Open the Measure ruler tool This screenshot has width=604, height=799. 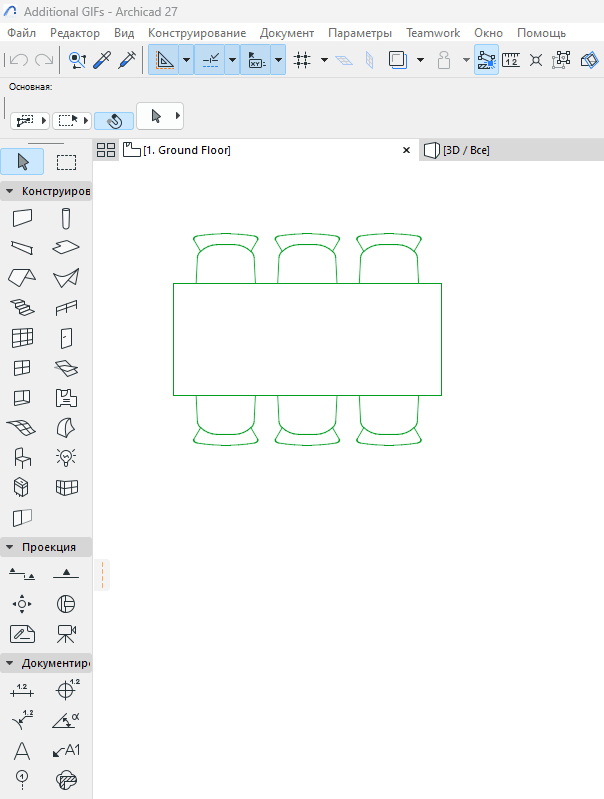pyautogui.click(x=511, y=60)
